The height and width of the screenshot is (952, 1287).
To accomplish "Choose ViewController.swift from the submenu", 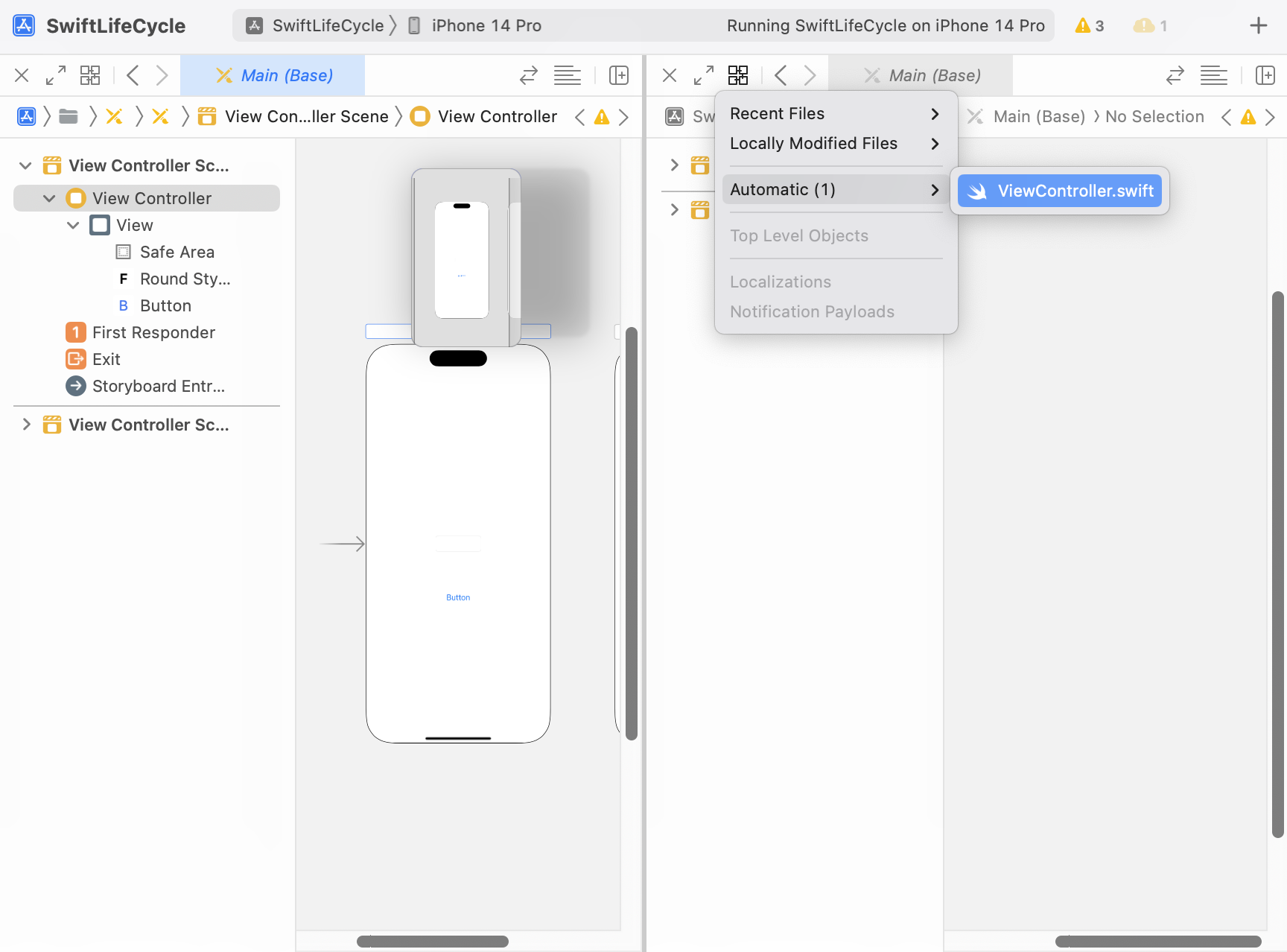I will [1060, 191].
